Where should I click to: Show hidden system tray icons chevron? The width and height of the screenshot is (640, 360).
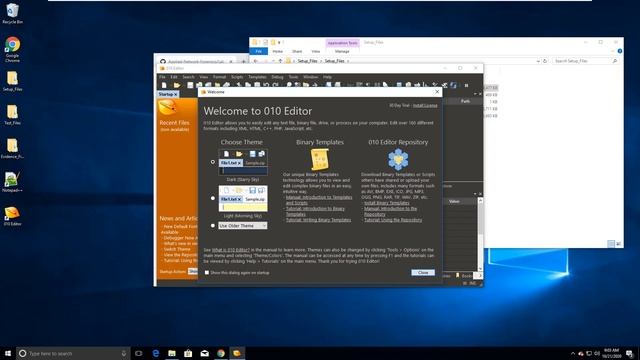click(573, 353)
